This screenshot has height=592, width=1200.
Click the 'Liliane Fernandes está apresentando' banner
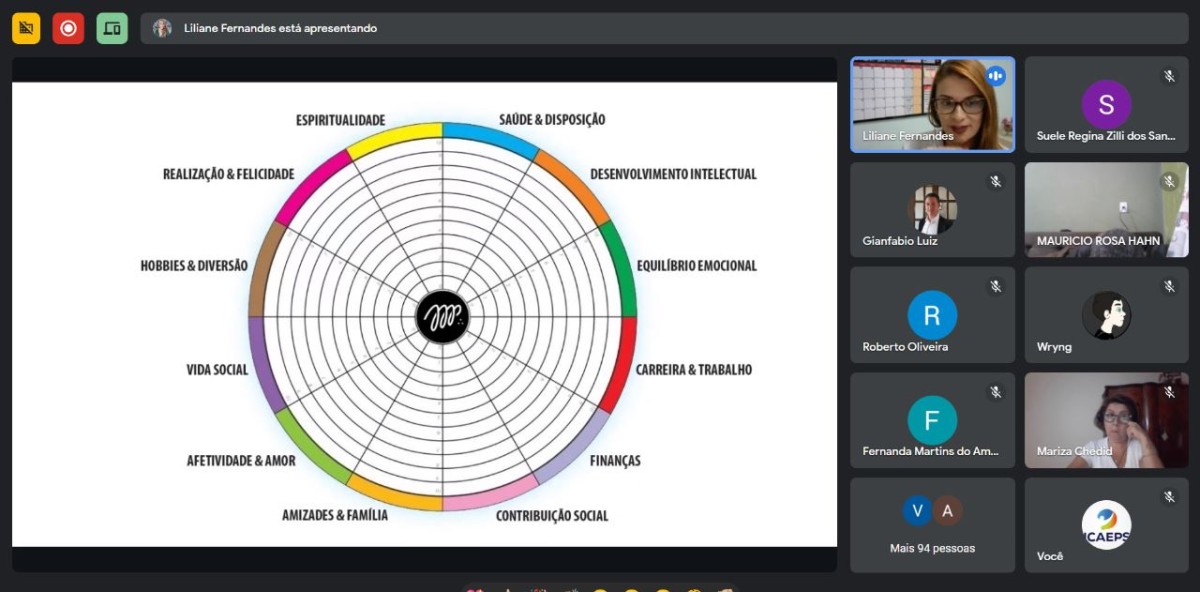(x=280, y=28)
